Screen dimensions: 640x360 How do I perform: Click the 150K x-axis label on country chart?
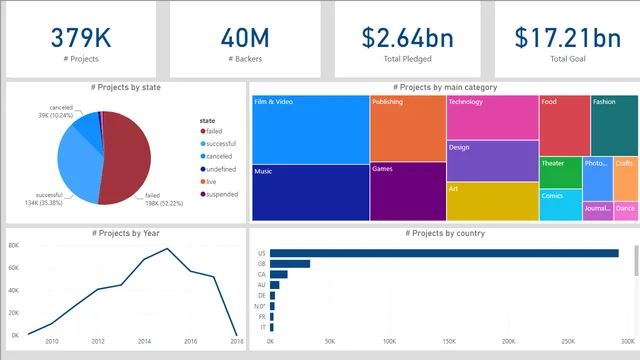pos(449,341)
